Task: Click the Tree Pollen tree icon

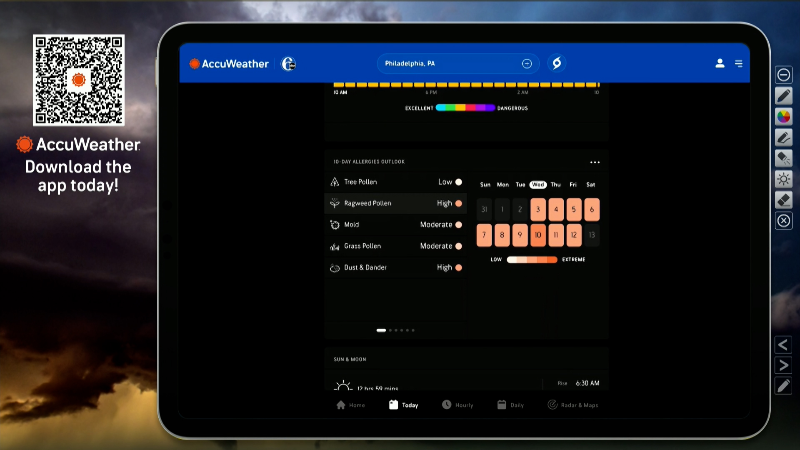Action: point(335,182)
